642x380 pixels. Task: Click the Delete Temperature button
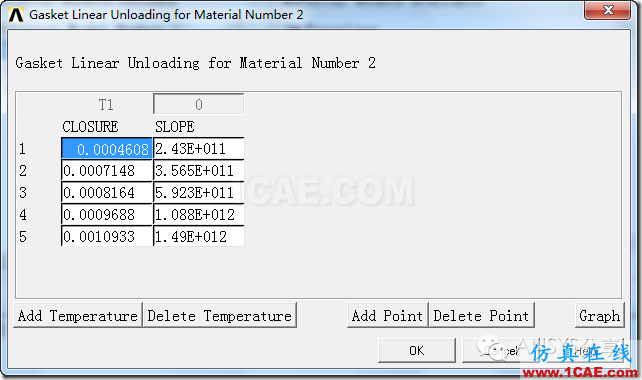coord(219,315)
